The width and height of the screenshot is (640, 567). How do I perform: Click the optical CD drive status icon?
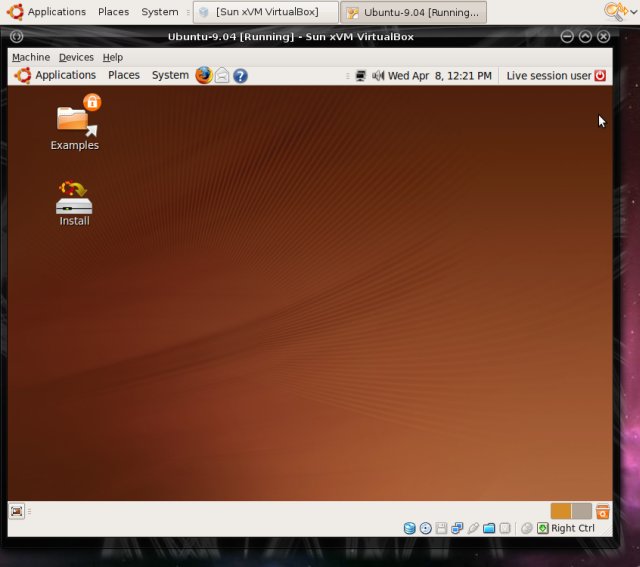426,528
